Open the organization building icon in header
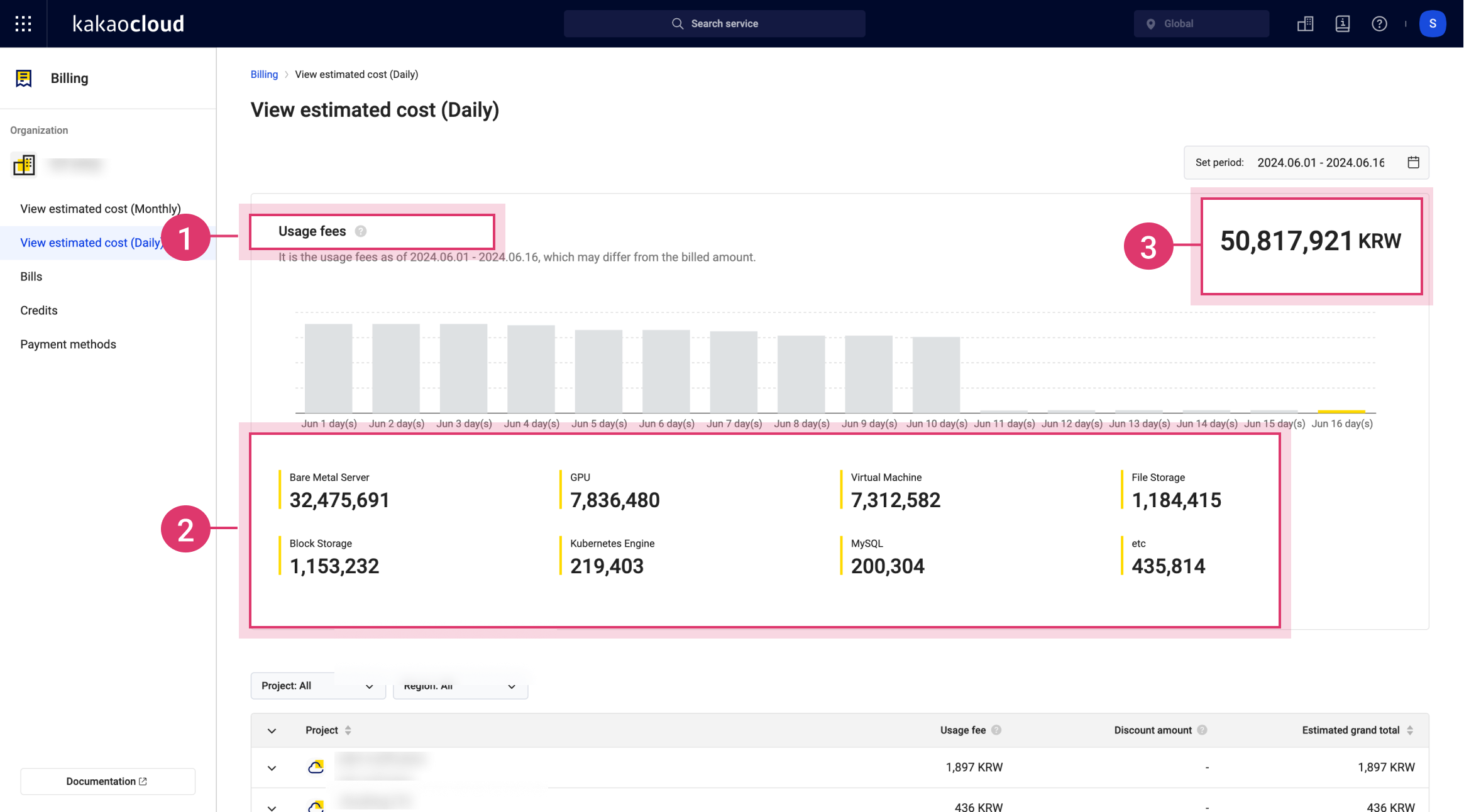Image resolution: width=1464 pixels, height=812 pixels. tap(1305, 24)
